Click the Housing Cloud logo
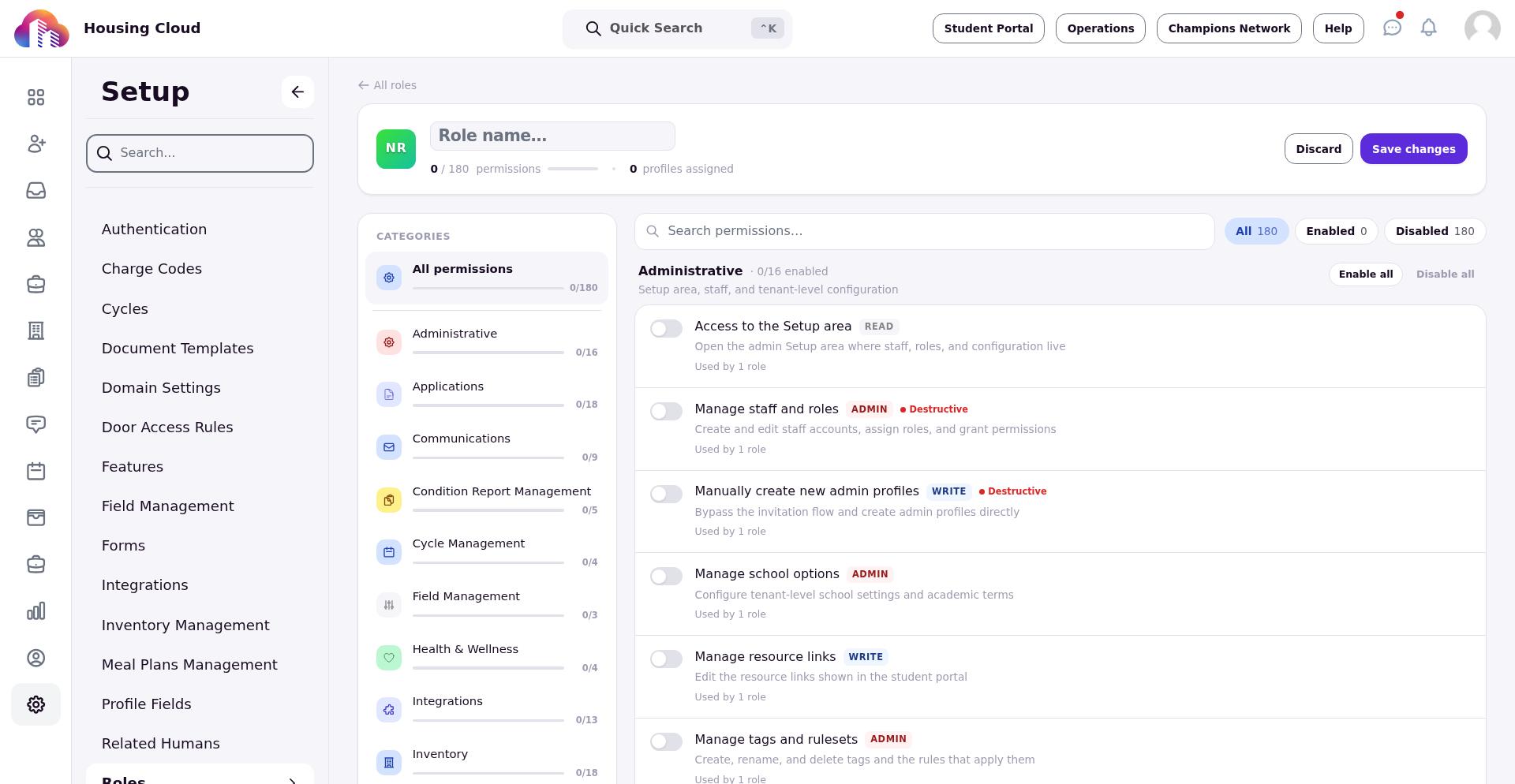 pos(42,28)
